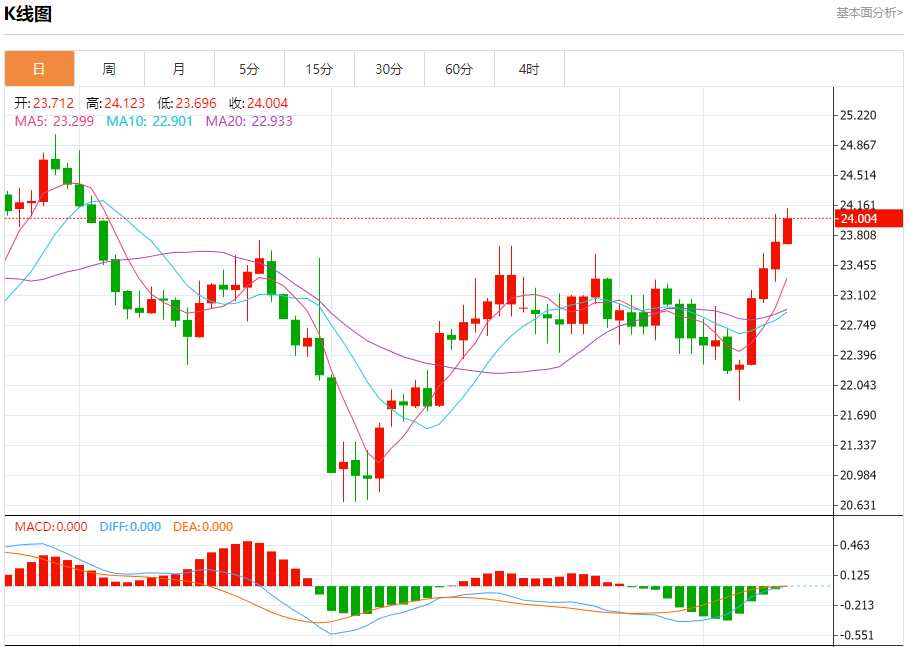Screen dimensions: 914x647
Task: Open the 月 monthly chart tab
Action: click(x=179, y=69)
